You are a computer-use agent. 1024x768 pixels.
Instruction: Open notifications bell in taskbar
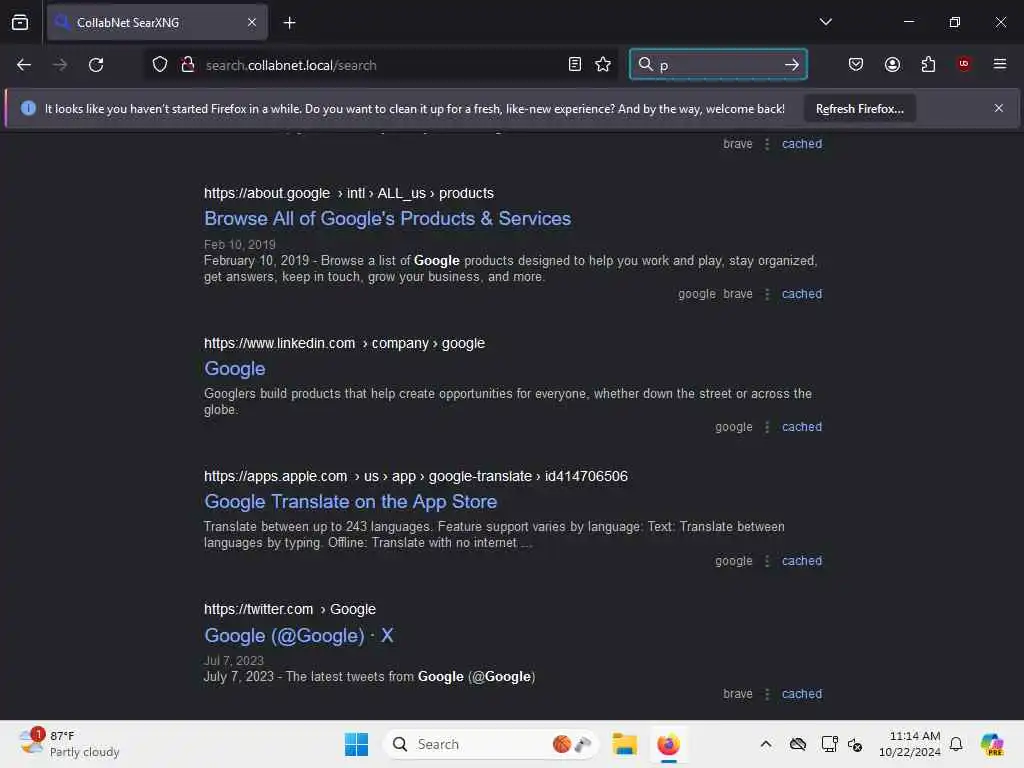click(956, 744)
